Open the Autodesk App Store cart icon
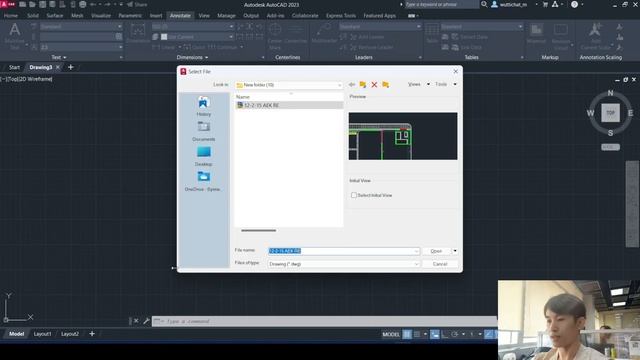The height and width of the screenshot is (360, 640). 545,4
